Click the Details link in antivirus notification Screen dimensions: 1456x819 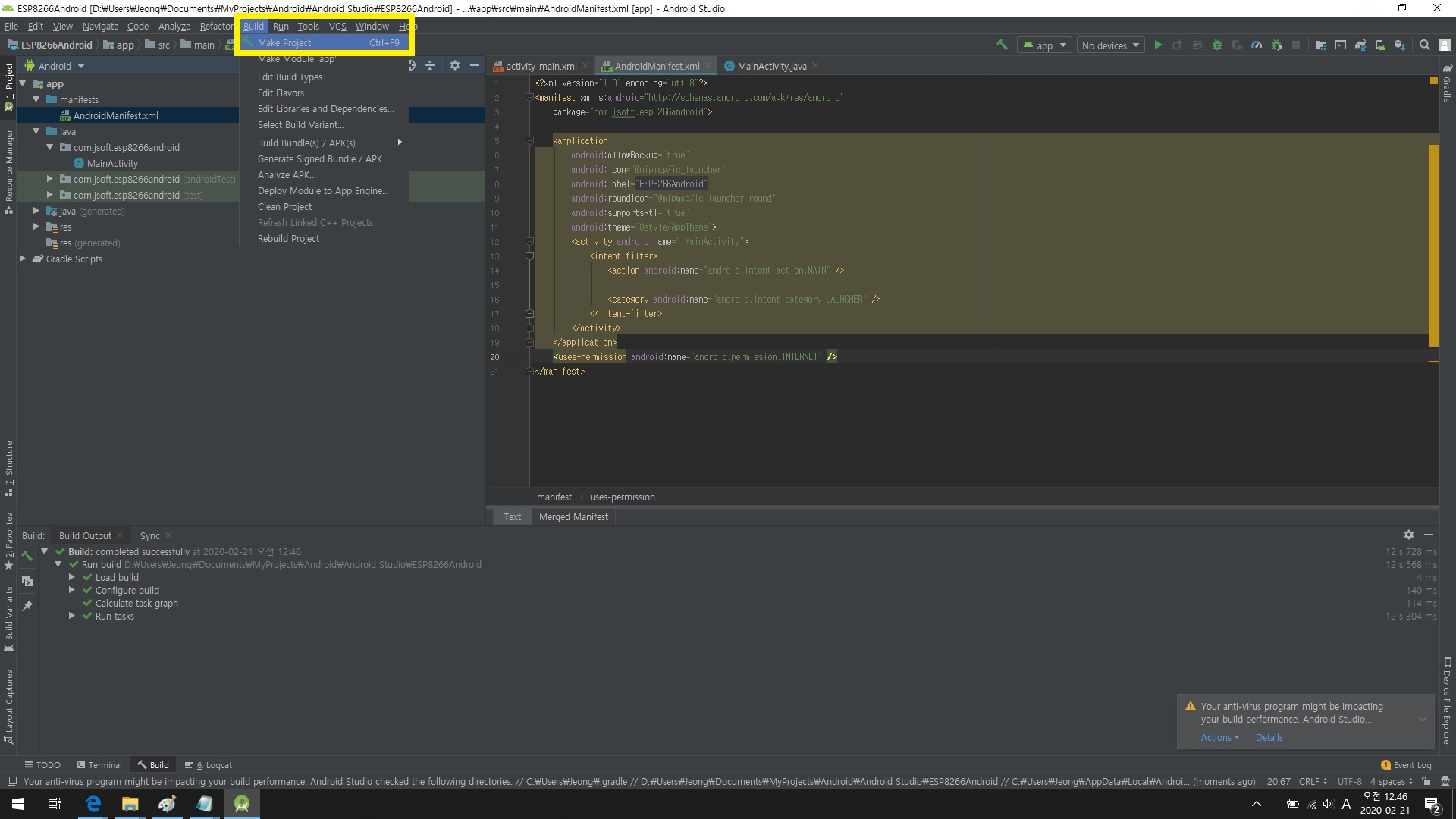point(1269,737)
